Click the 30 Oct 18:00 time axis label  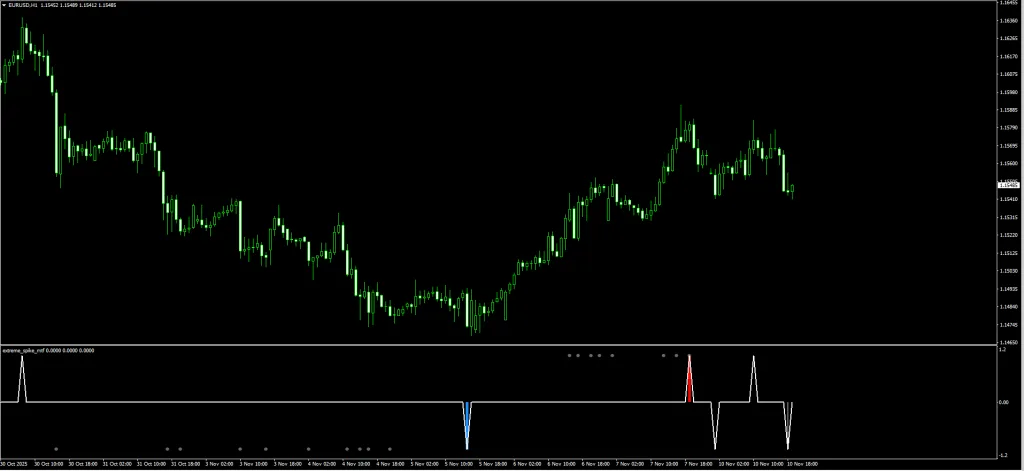click(x=83, y=464)
